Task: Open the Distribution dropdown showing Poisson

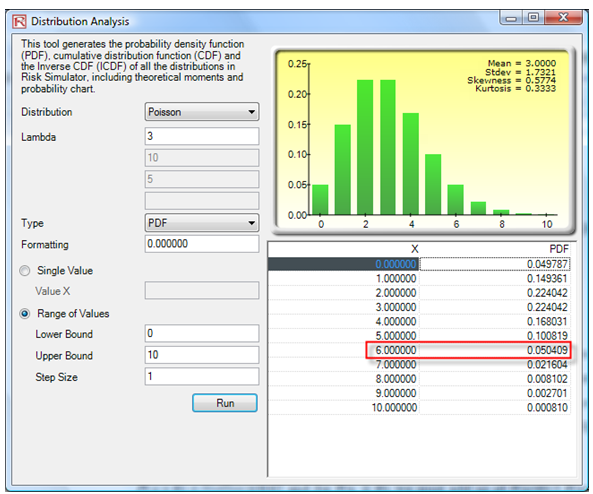Action: coord(202,112)
